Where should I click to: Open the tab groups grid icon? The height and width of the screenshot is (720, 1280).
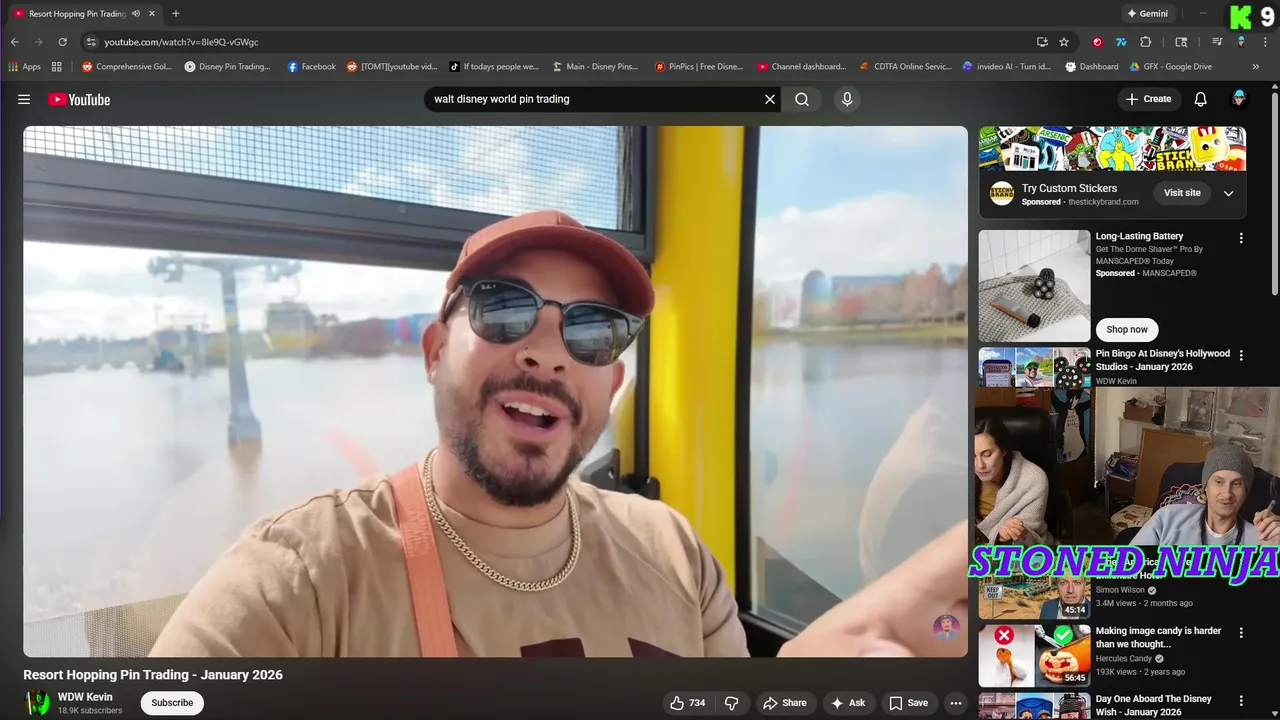(57, 67)
